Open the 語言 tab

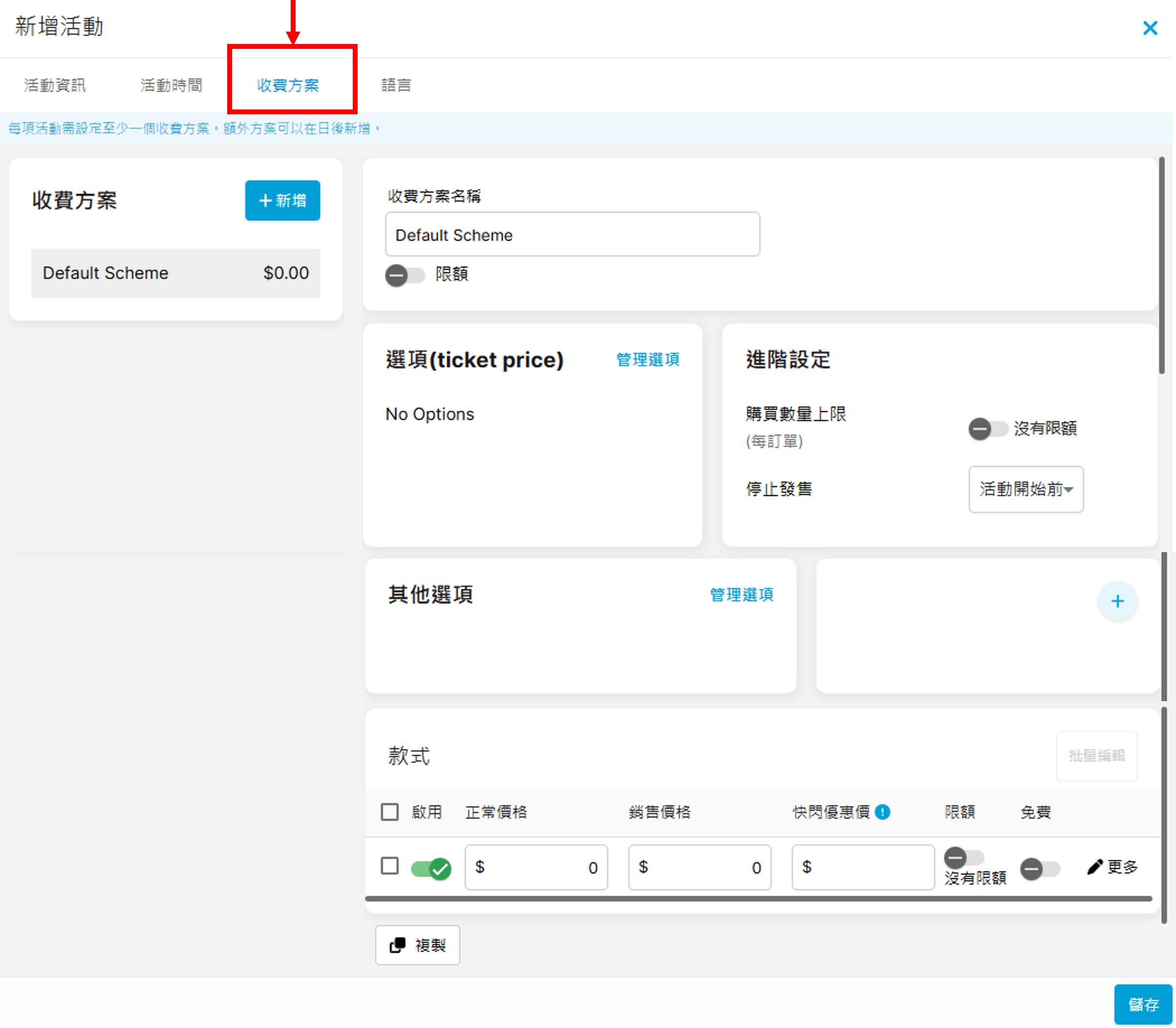tap(396, 86)
